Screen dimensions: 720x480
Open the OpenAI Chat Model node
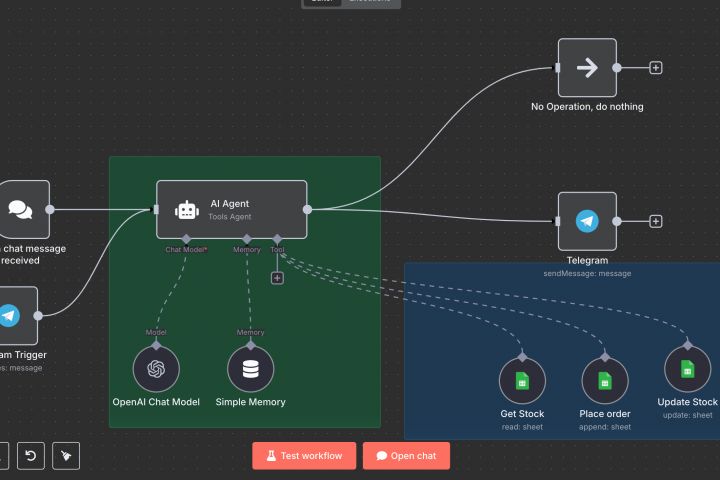pos(156,369)
